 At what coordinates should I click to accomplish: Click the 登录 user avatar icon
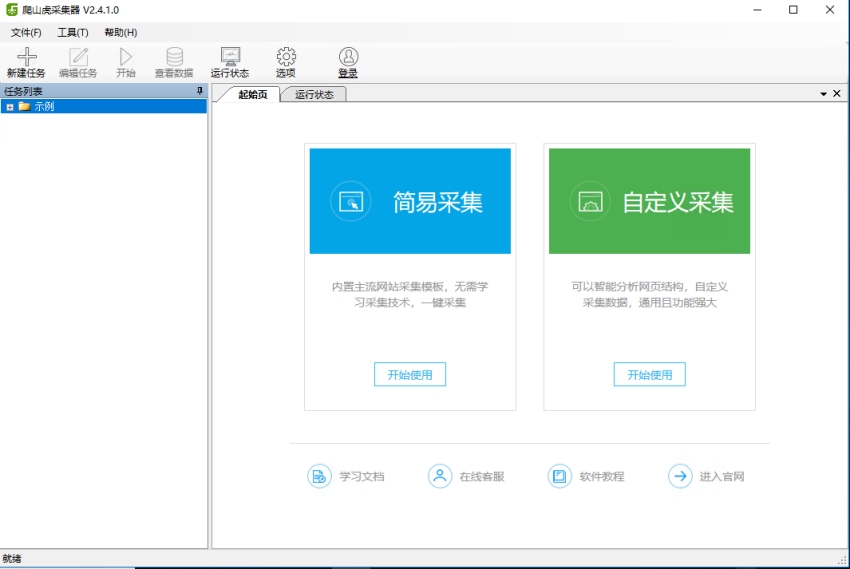pos(348,57)
